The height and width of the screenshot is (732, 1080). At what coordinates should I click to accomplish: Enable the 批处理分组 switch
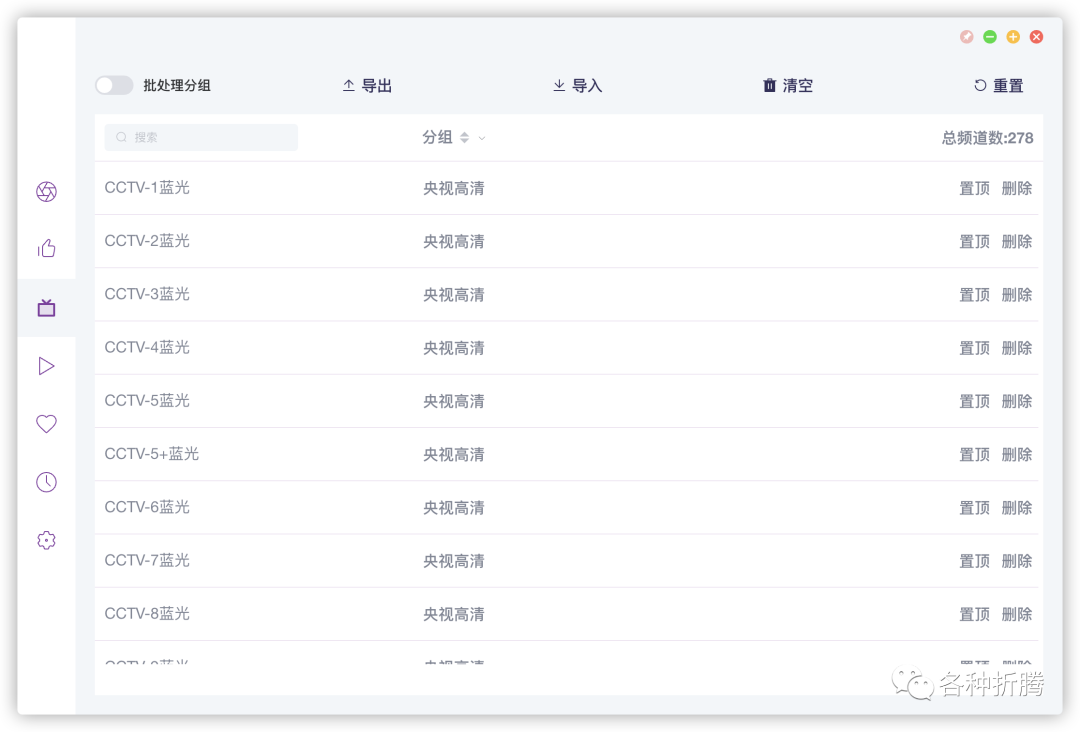pos(113,85)
